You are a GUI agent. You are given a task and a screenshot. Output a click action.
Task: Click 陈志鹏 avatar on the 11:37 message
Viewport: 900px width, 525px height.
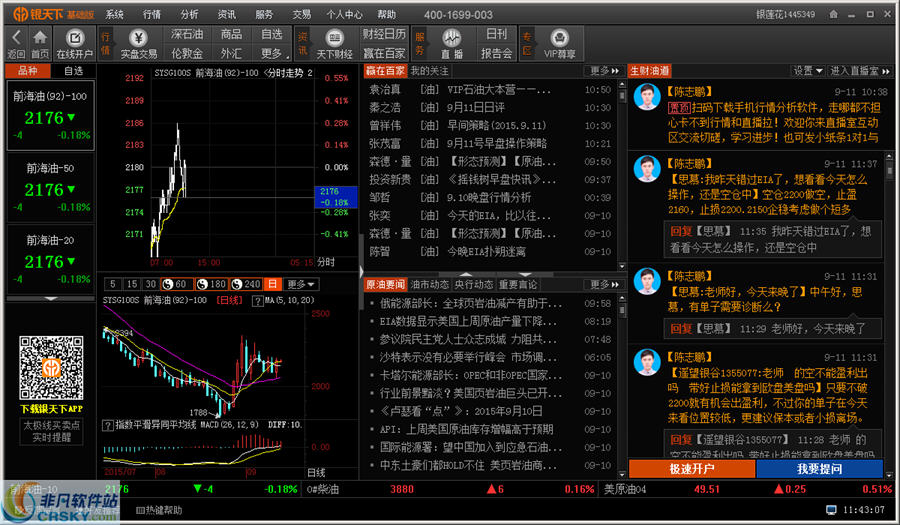pyautogui.click(x=647, y=169)
